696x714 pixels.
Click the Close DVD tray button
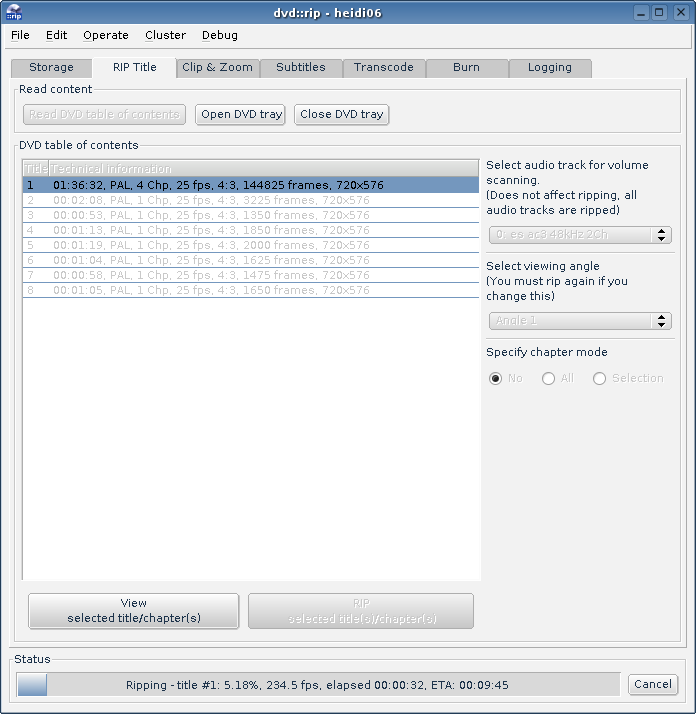coord(342,114)
